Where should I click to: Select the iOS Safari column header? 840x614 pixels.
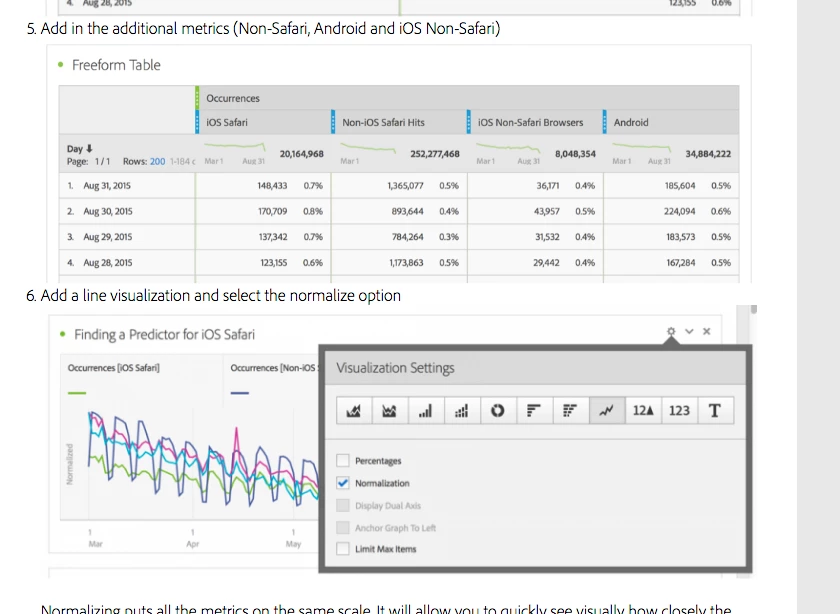tap(264, 122)
